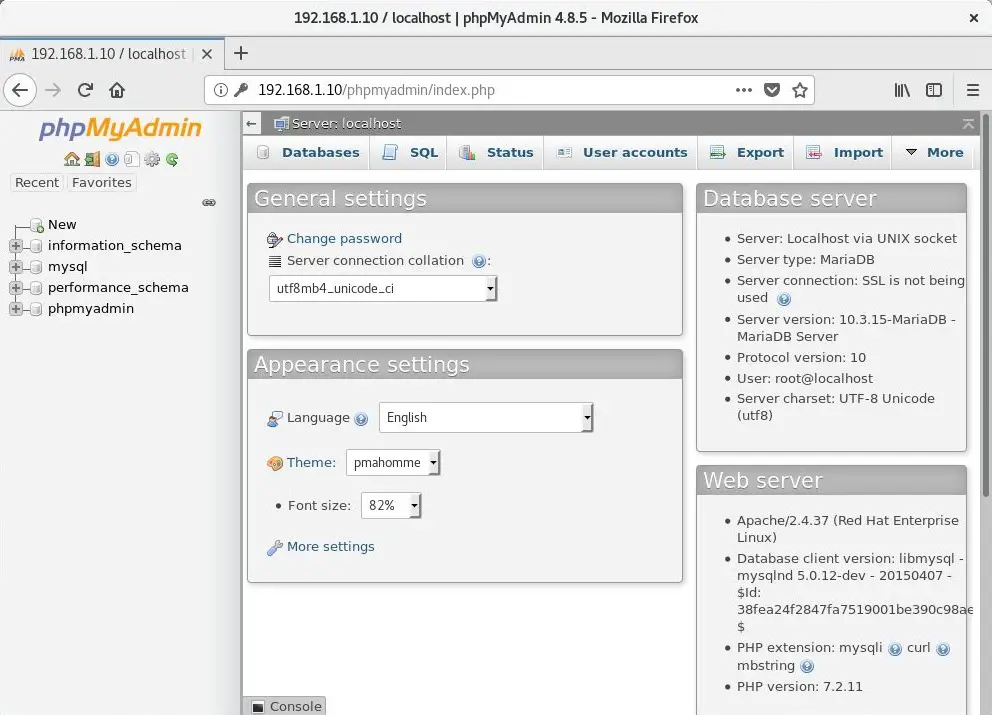The width and height of the screenshot is (992, 715).
Task: Click the help icon next to curl
Action: coord(943,649)
